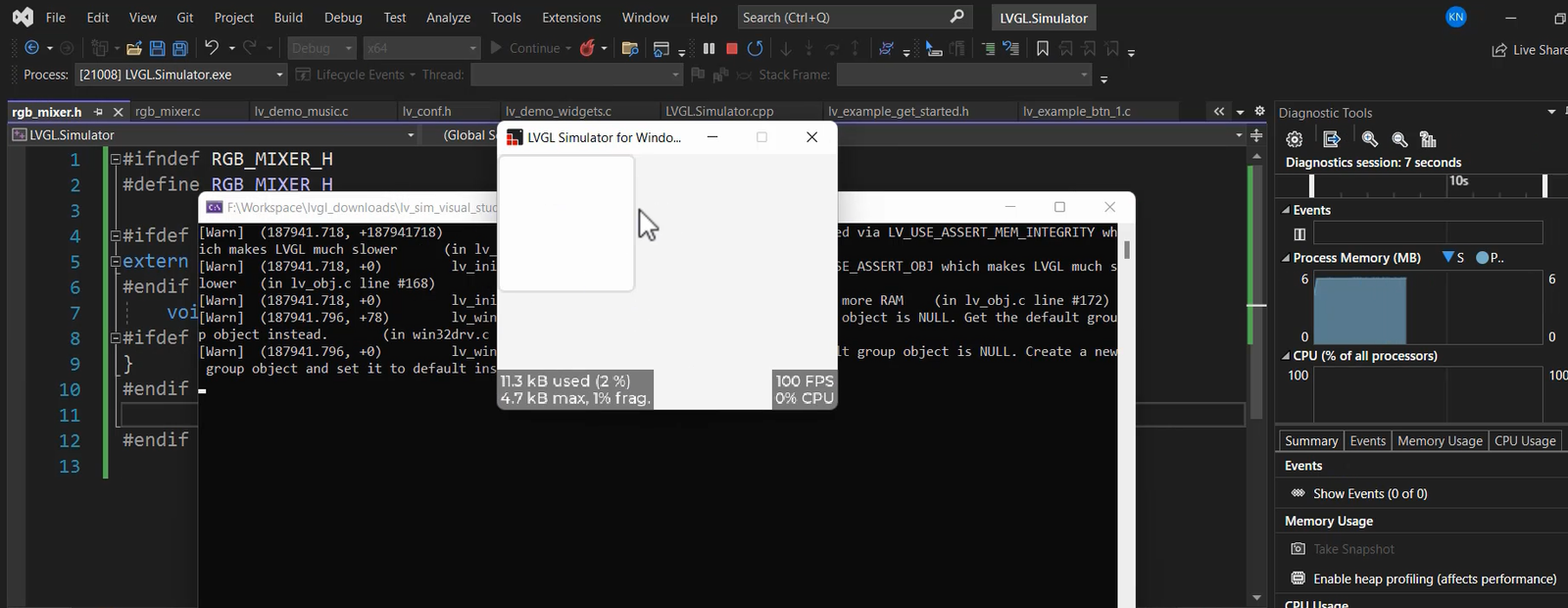Open the Thread dropdown
This screenshot has width=1568, height=608.
[x=576, y=75]
